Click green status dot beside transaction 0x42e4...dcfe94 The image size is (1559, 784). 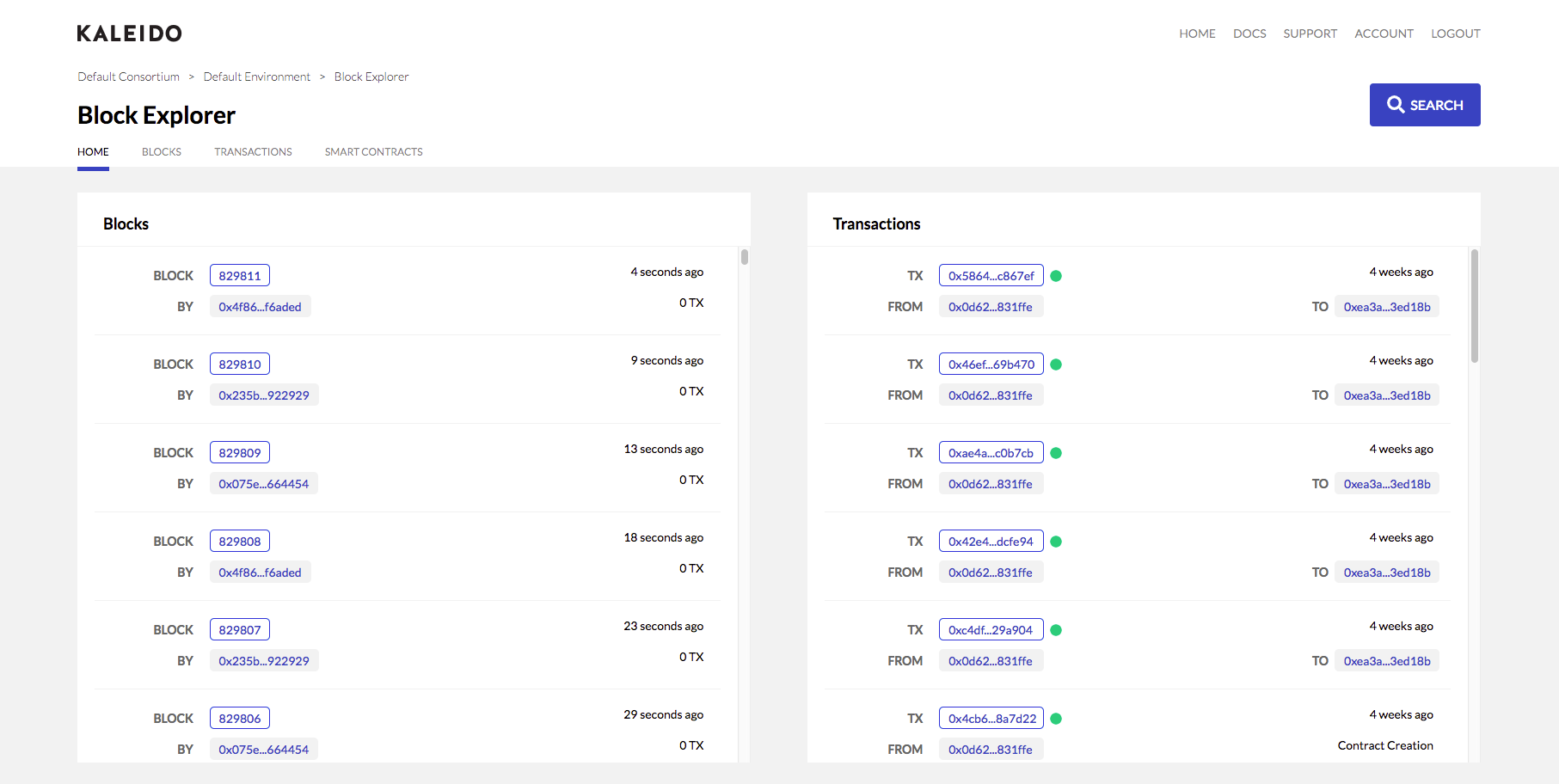1056,542
